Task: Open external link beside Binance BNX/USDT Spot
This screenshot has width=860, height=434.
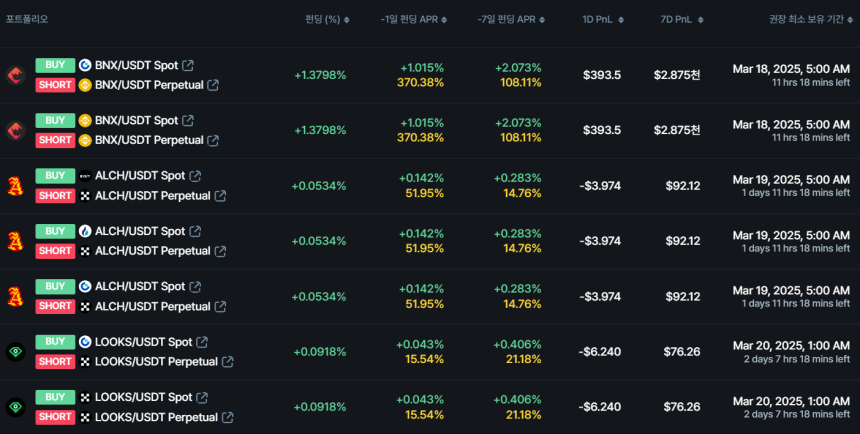Action: click(x=188, y=120)
